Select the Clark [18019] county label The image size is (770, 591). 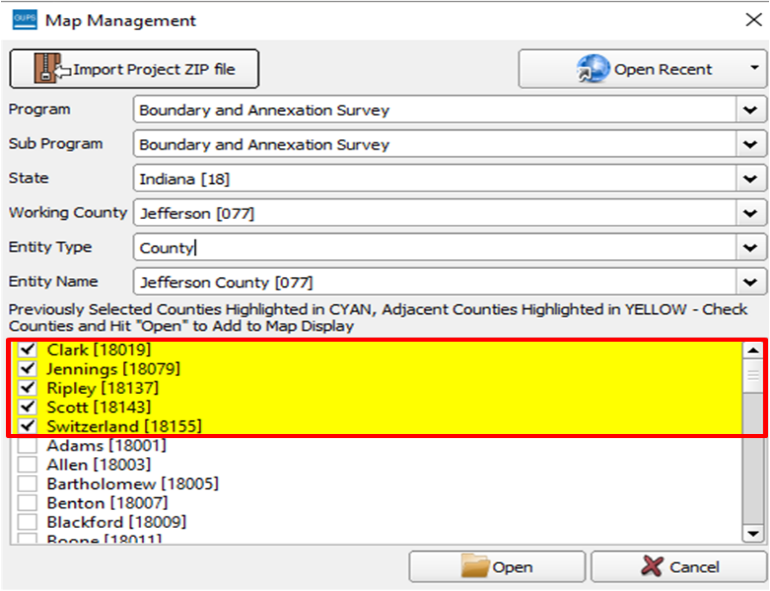pyautogui.click(x=99, y=349)
